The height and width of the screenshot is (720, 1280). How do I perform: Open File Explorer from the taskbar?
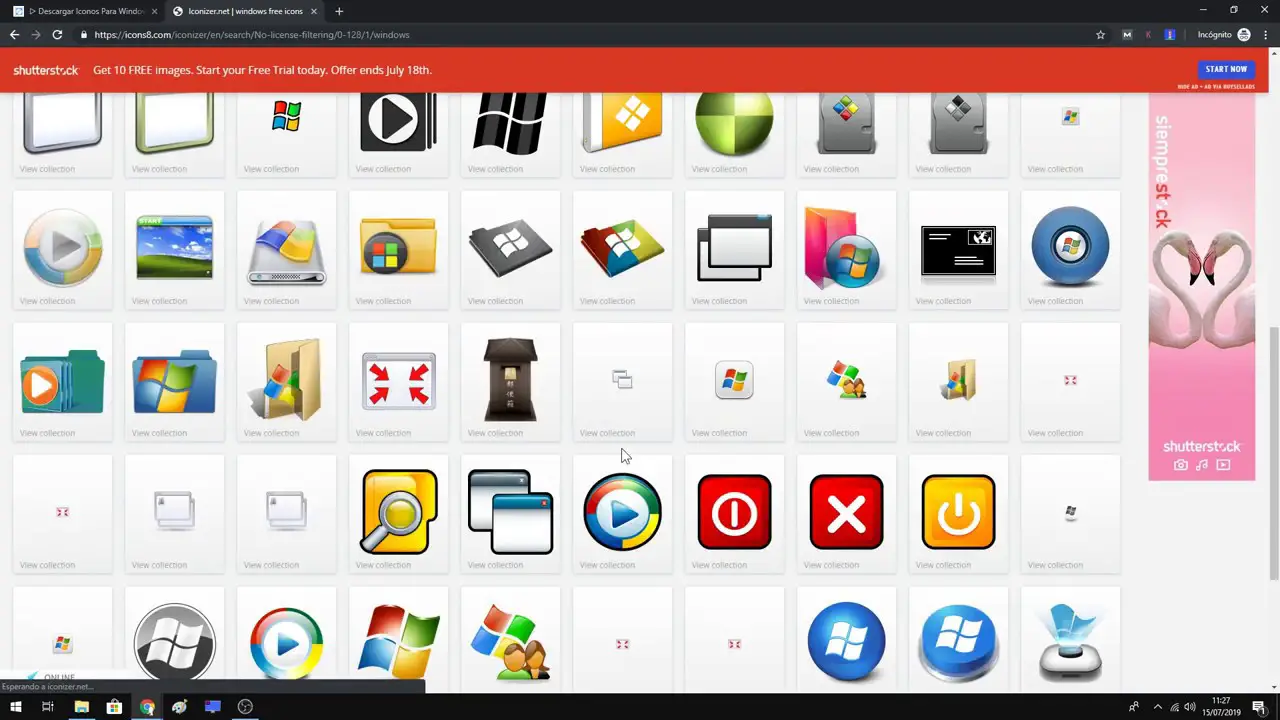(81, 706)
